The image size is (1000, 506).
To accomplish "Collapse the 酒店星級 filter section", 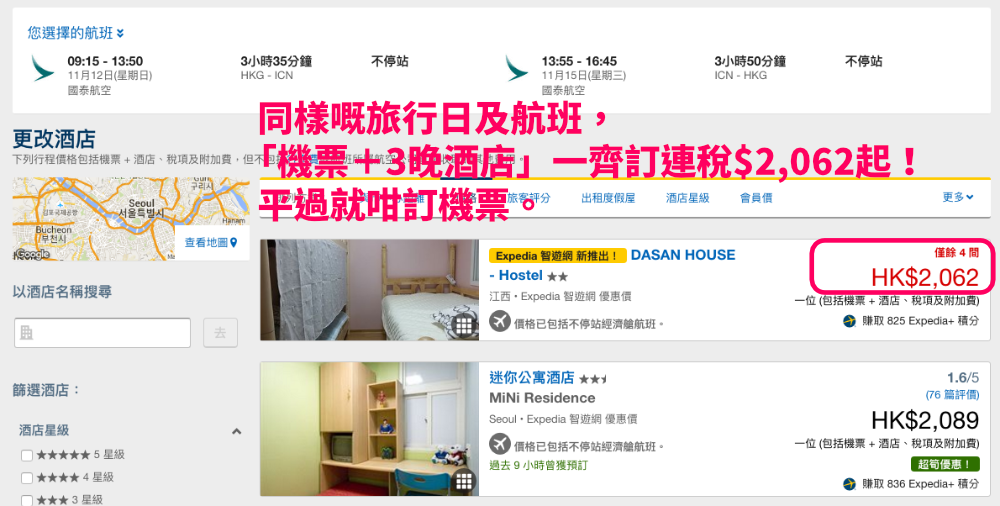I will coord(236,431).
